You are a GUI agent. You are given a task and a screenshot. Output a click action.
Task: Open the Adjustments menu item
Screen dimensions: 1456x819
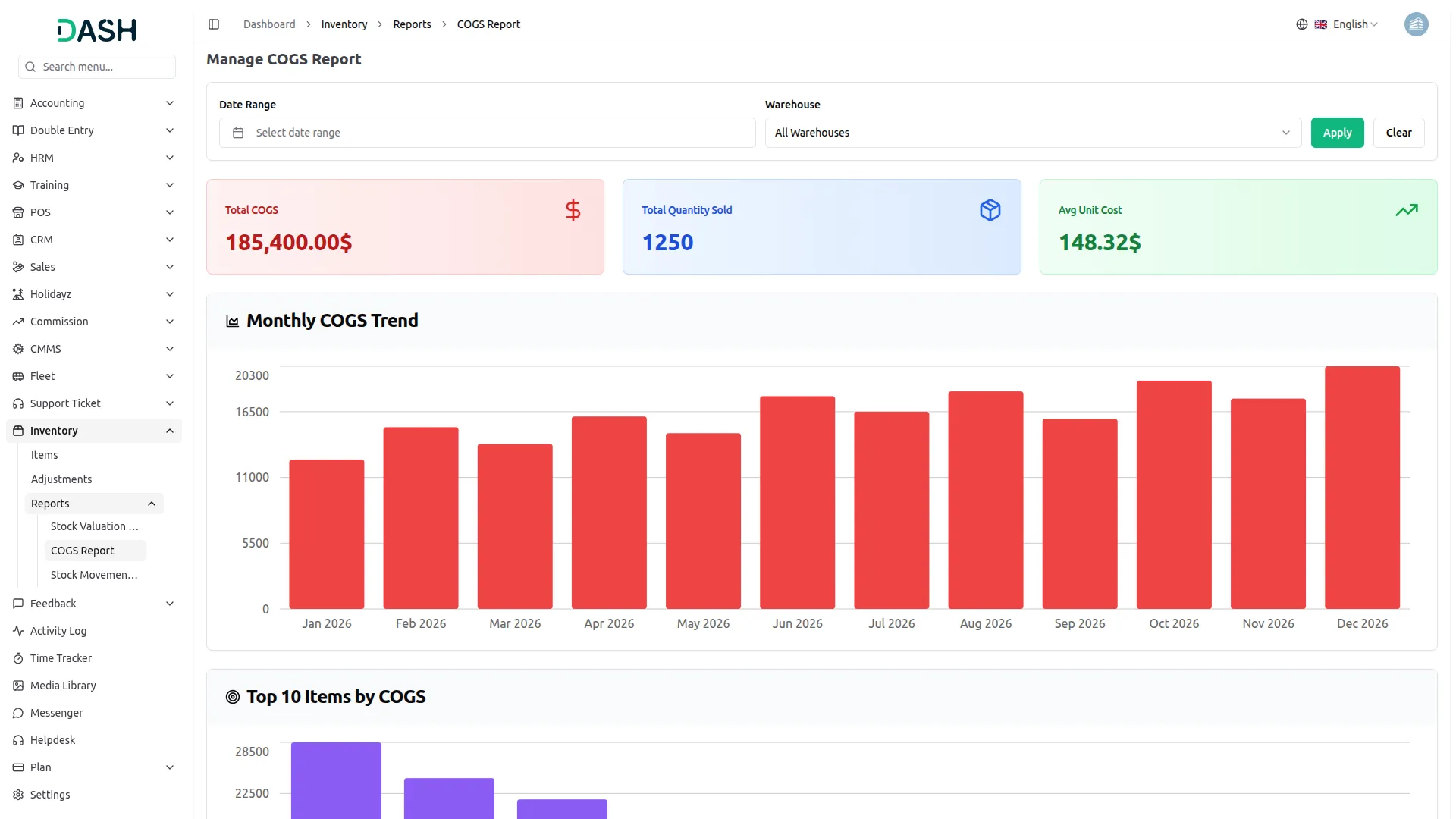[61, 479]
